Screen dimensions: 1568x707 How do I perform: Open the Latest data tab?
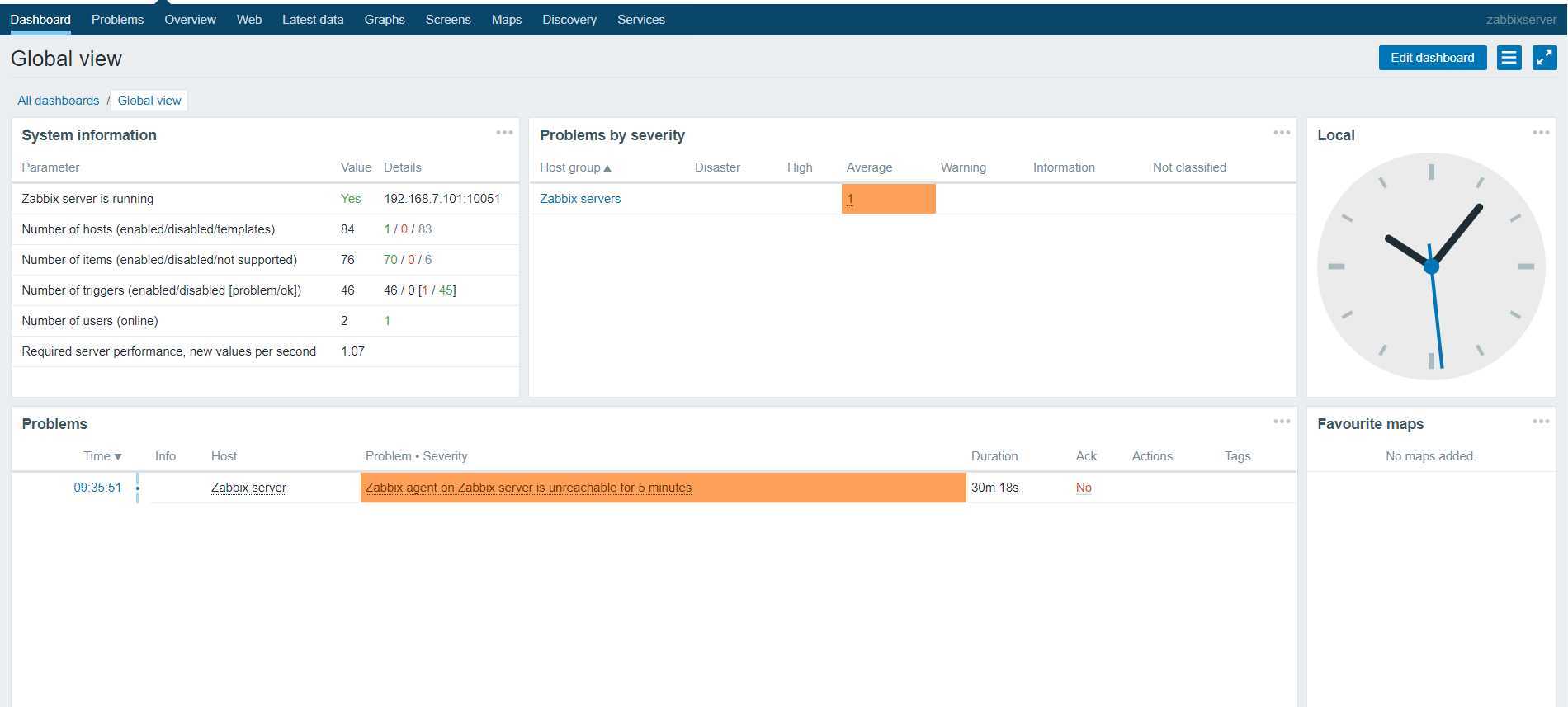click(x=313, y=20)
